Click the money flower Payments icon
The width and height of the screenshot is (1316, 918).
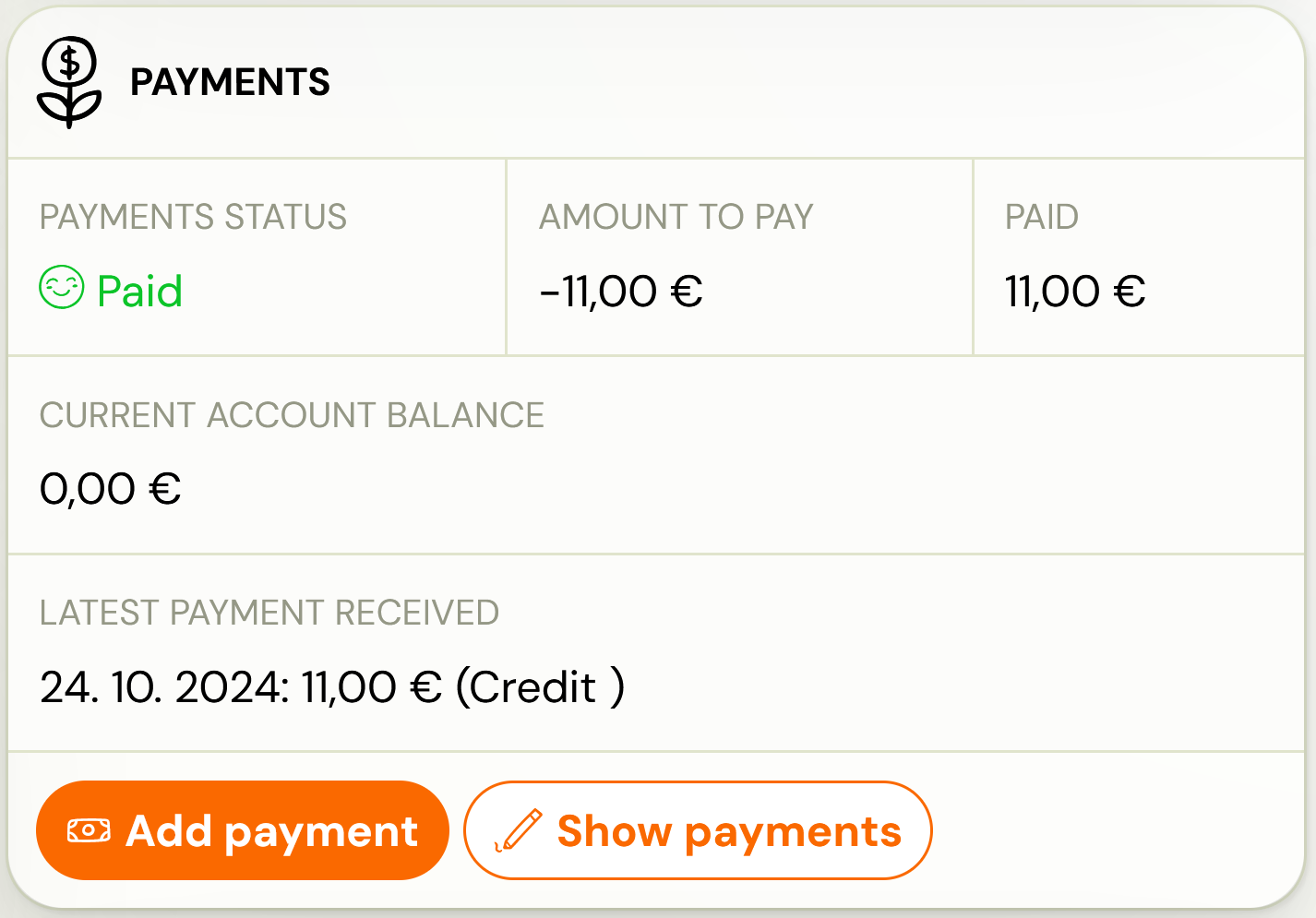pyautogui.click(x=69, y=82)
